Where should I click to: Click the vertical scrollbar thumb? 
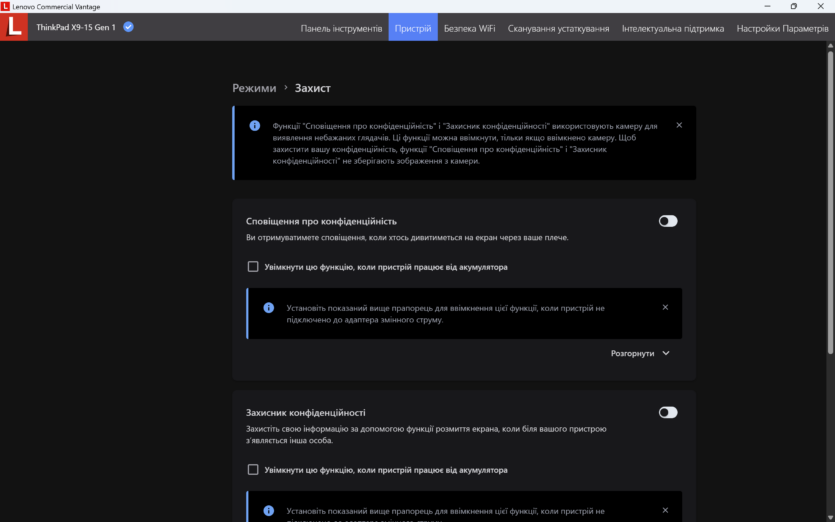pos(830,202)
